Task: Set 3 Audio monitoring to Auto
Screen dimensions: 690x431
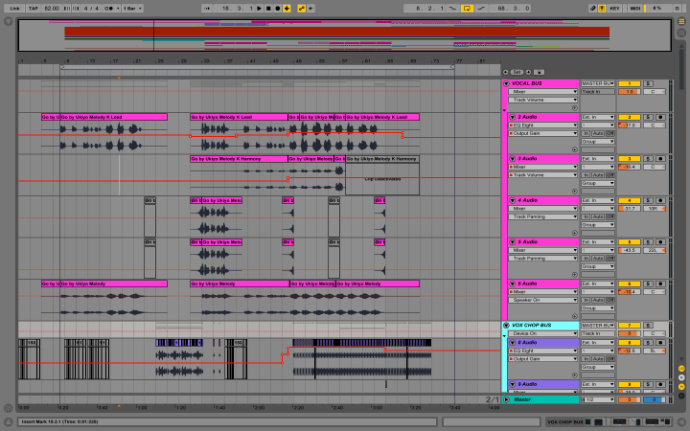Action: click(598, 174)
